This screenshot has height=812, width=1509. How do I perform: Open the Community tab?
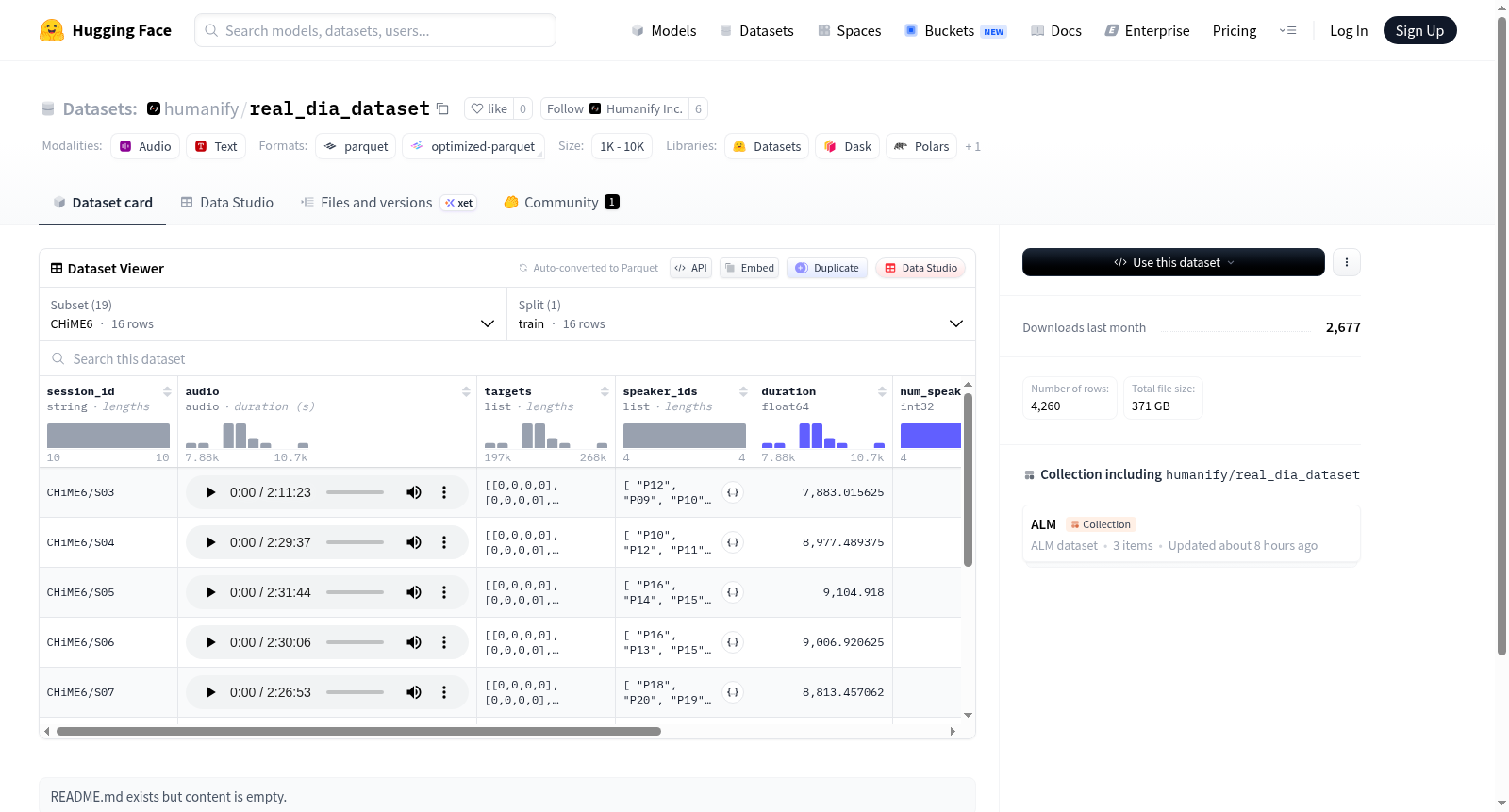tap(561, 203)
